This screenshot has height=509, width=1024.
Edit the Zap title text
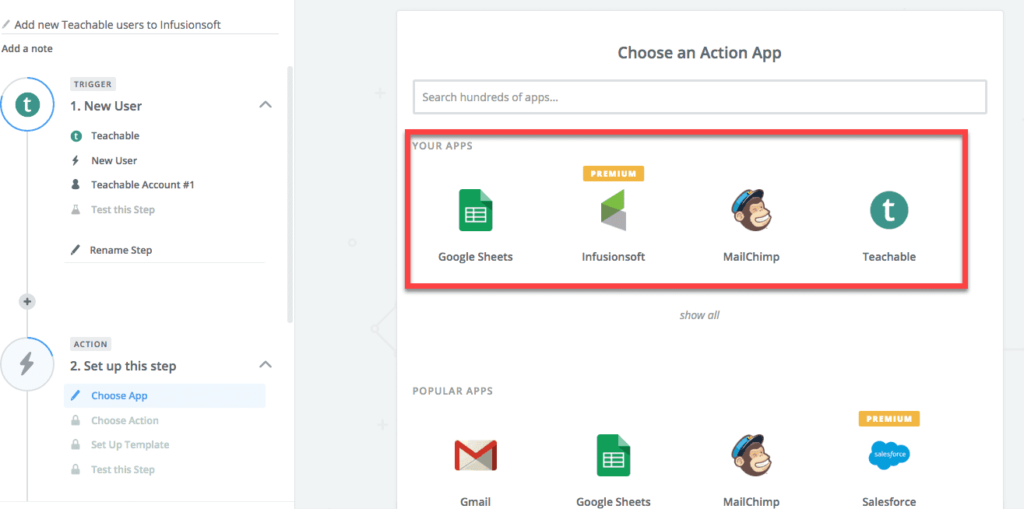pyautogui.click(x=118, y=25)
